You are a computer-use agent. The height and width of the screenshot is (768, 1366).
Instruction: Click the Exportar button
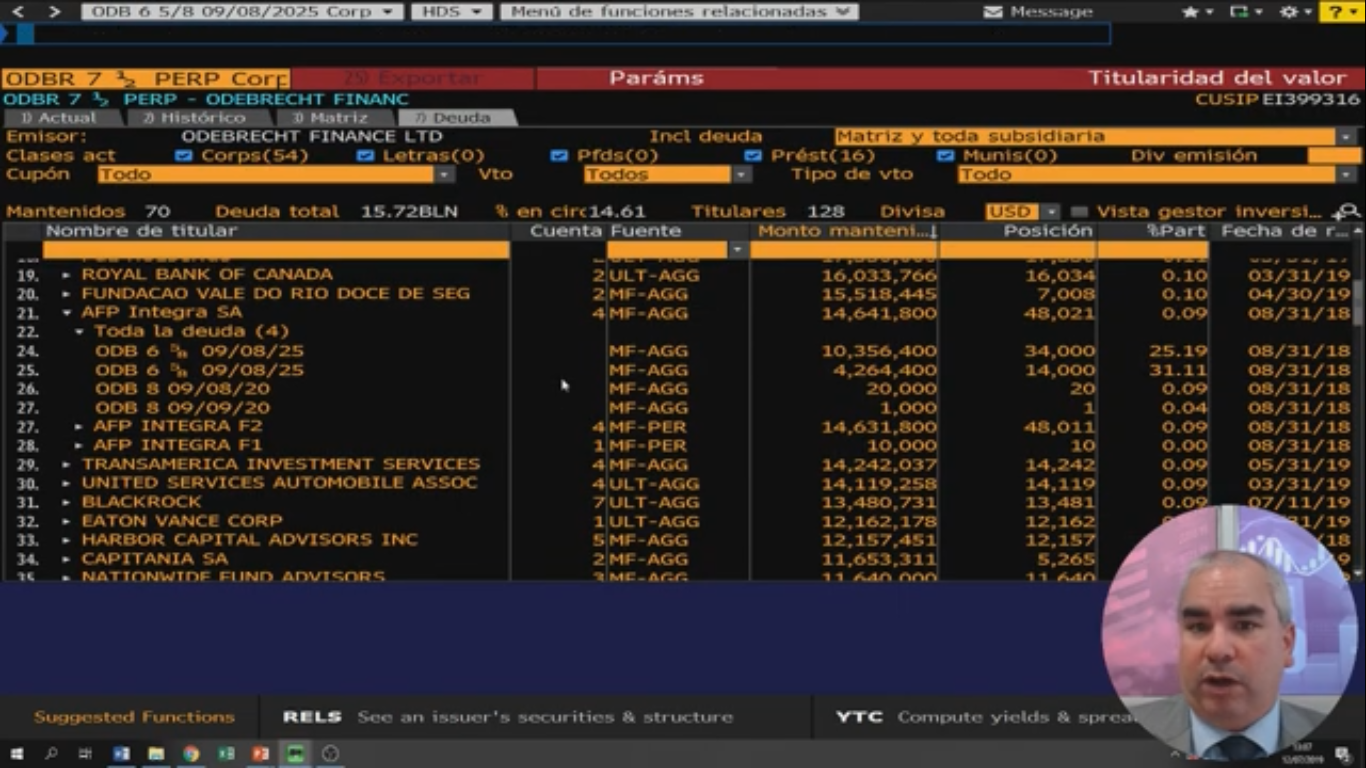pyautogui.click(x=412, y=78)
